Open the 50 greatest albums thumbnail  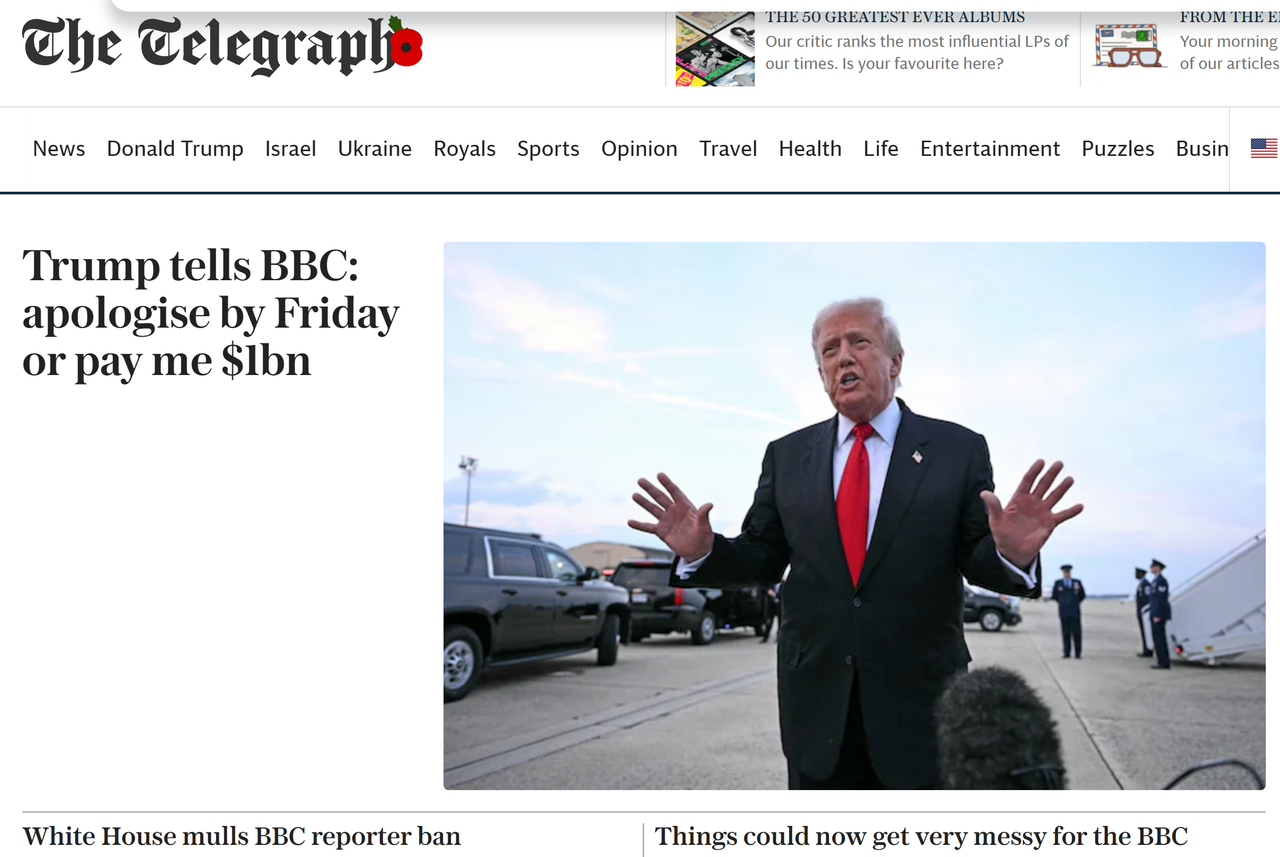tap(715, 49)
